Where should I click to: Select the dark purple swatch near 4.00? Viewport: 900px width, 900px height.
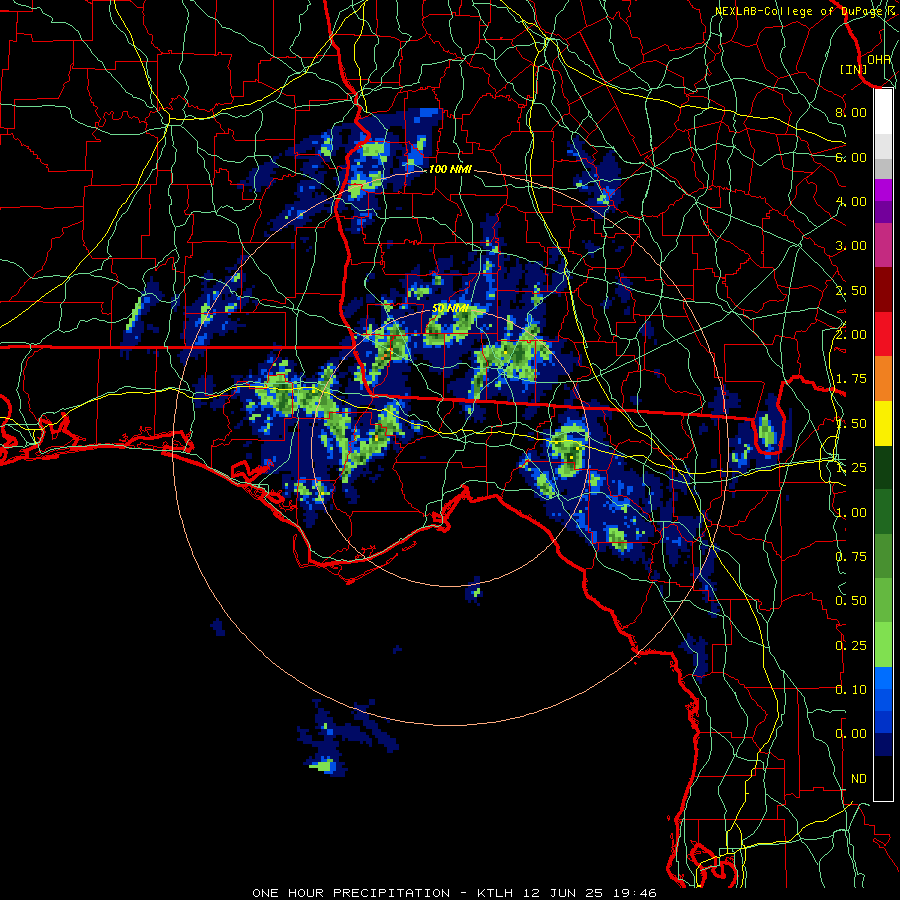(883, 212)
